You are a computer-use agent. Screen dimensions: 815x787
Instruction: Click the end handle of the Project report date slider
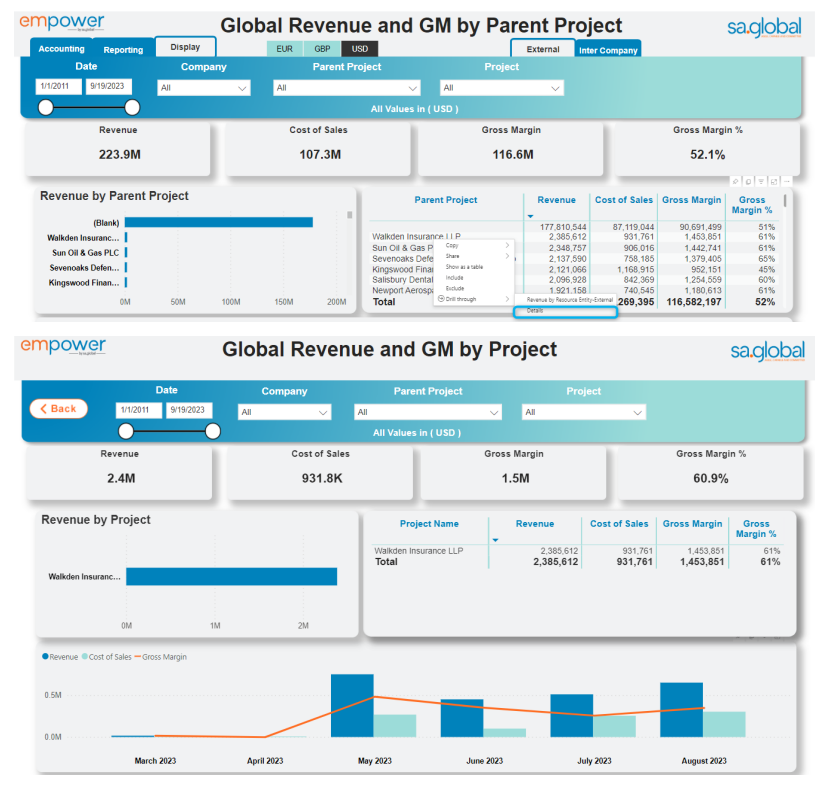(x=213, y=431)
